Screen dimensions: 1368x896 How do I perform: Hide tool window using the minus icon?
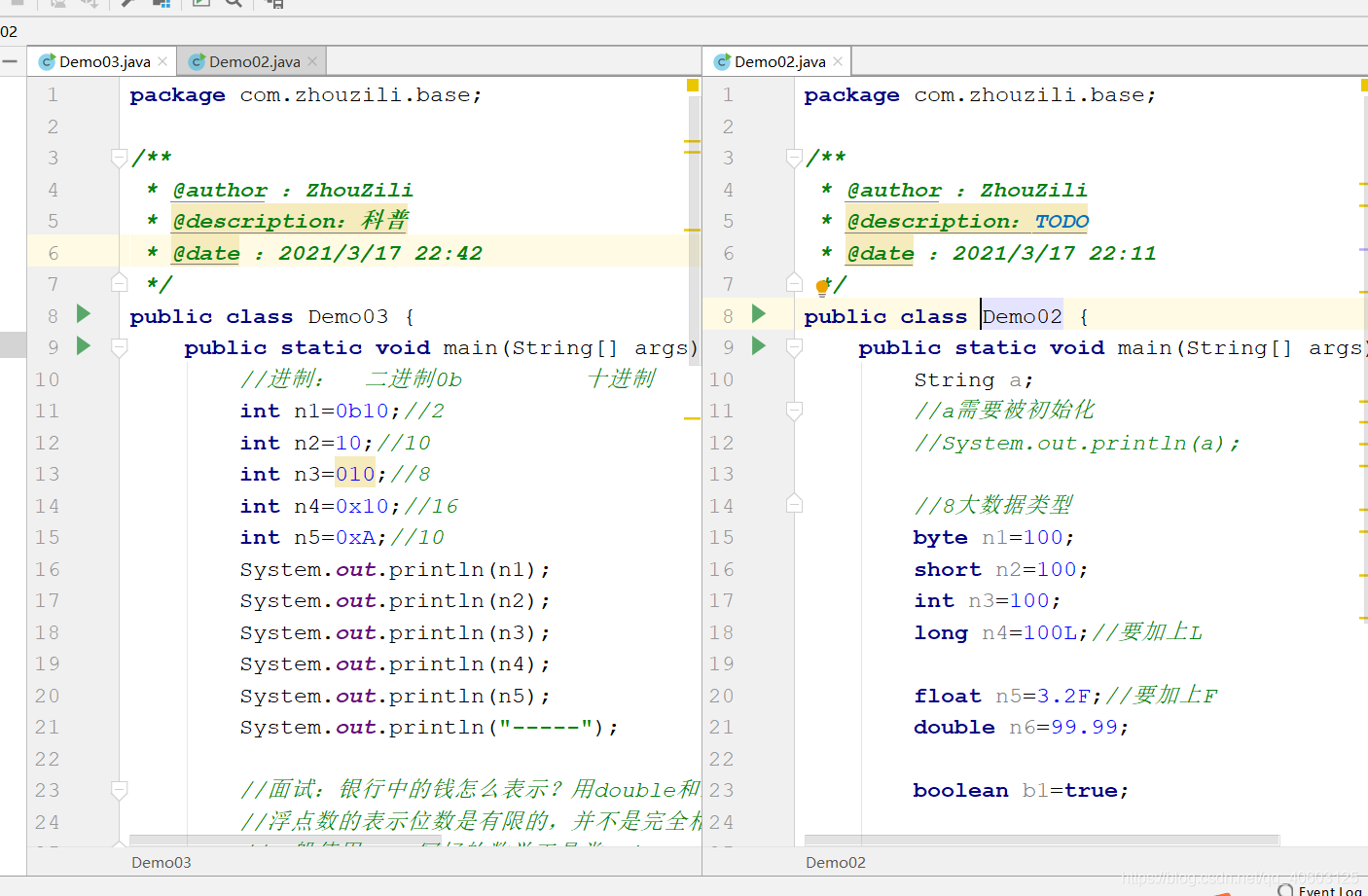point(10,61)
